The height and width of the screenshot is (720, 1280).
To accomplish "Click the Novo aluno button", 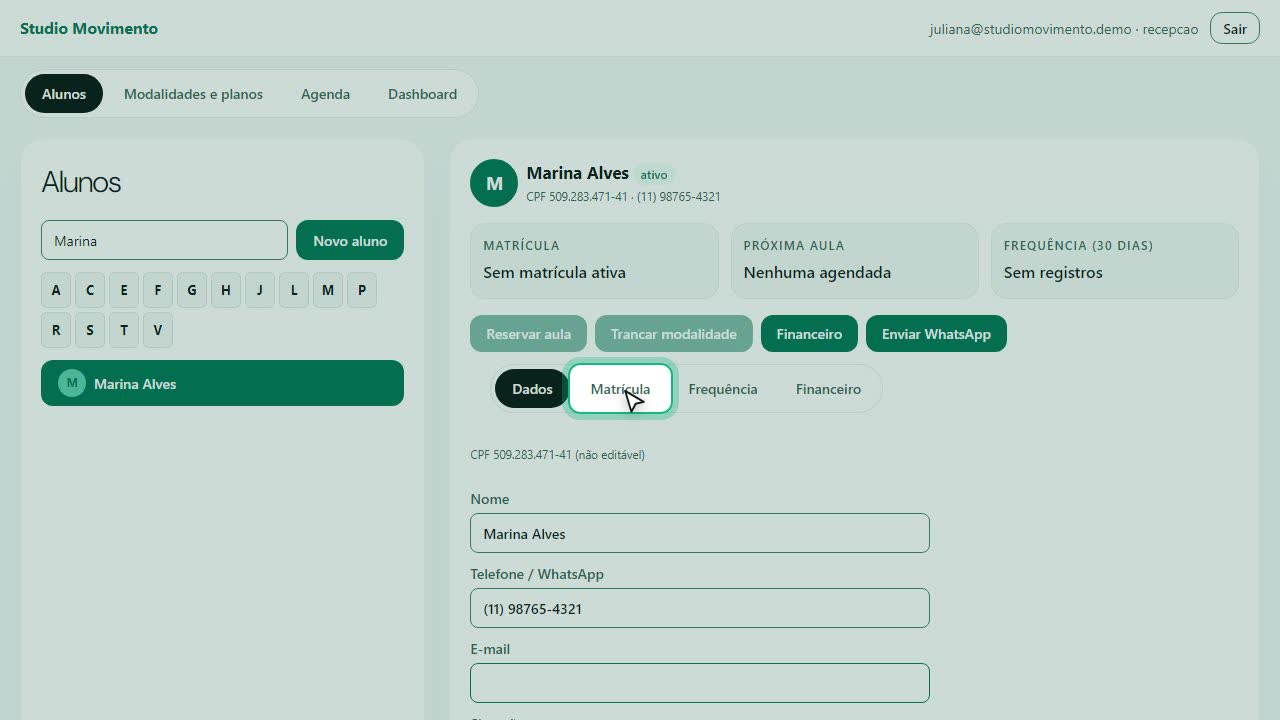I will pos(350,240).
